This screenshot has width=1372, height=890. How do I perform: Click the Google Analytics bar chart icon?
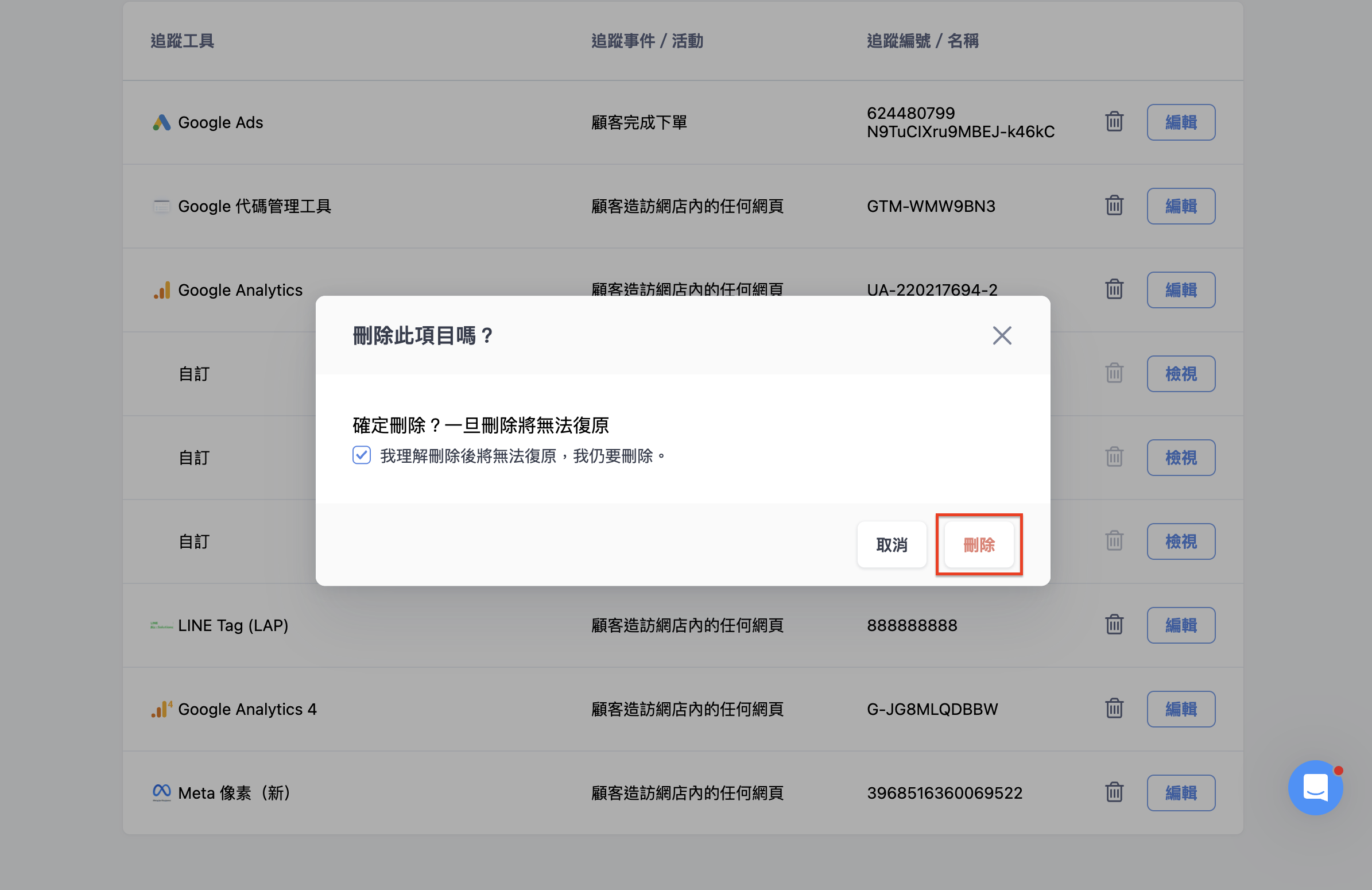click(162, 290)
